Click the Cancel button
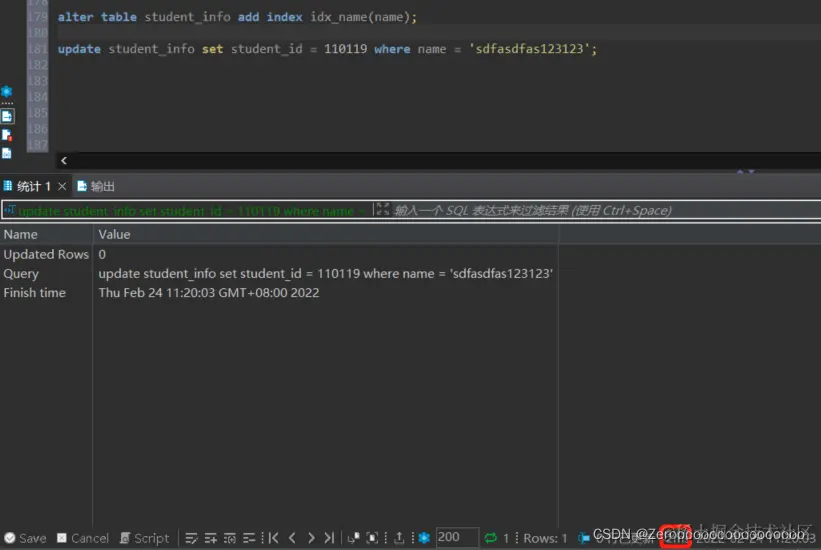 [83, 538]
